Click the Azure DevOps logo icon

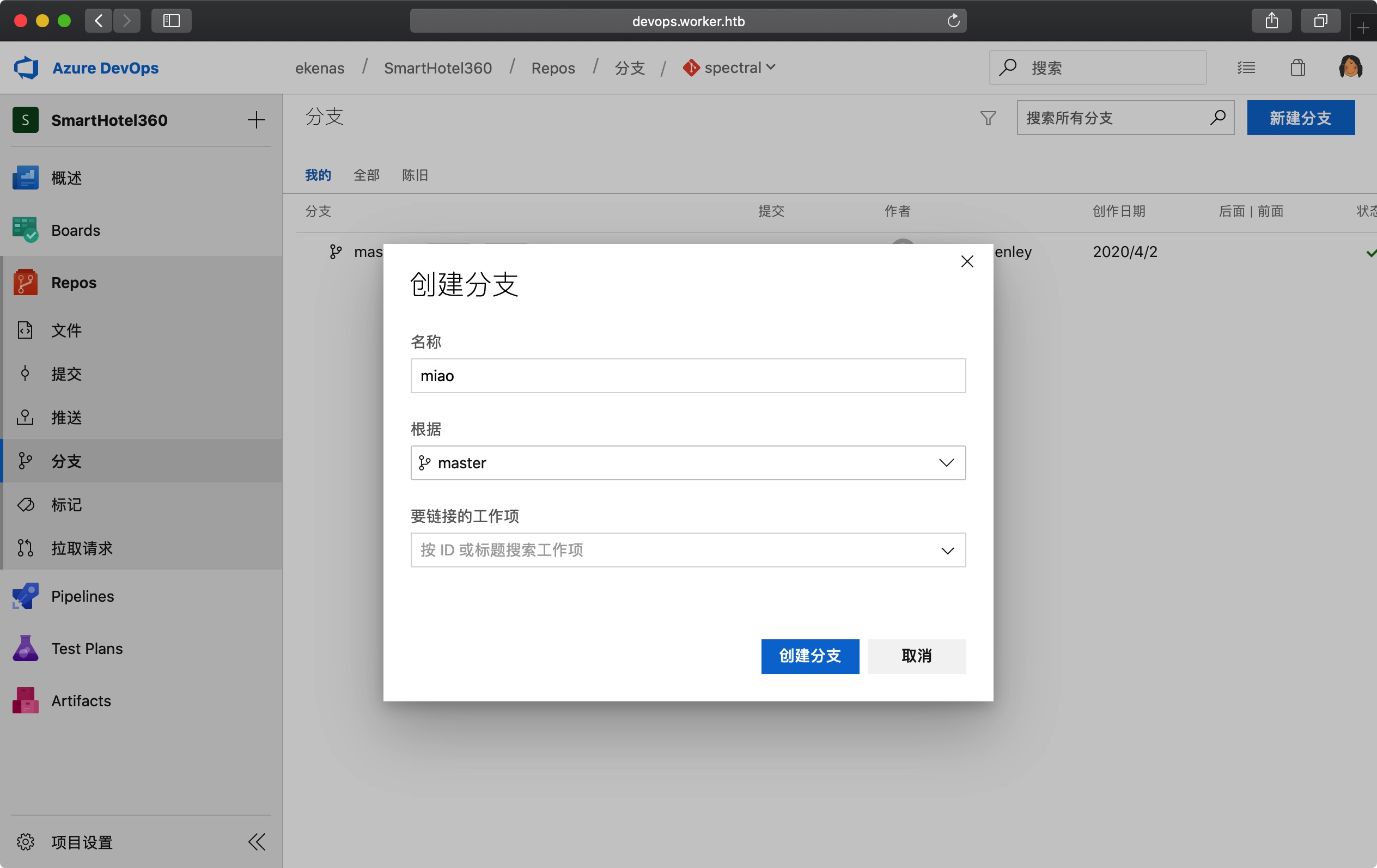point(26,68)
